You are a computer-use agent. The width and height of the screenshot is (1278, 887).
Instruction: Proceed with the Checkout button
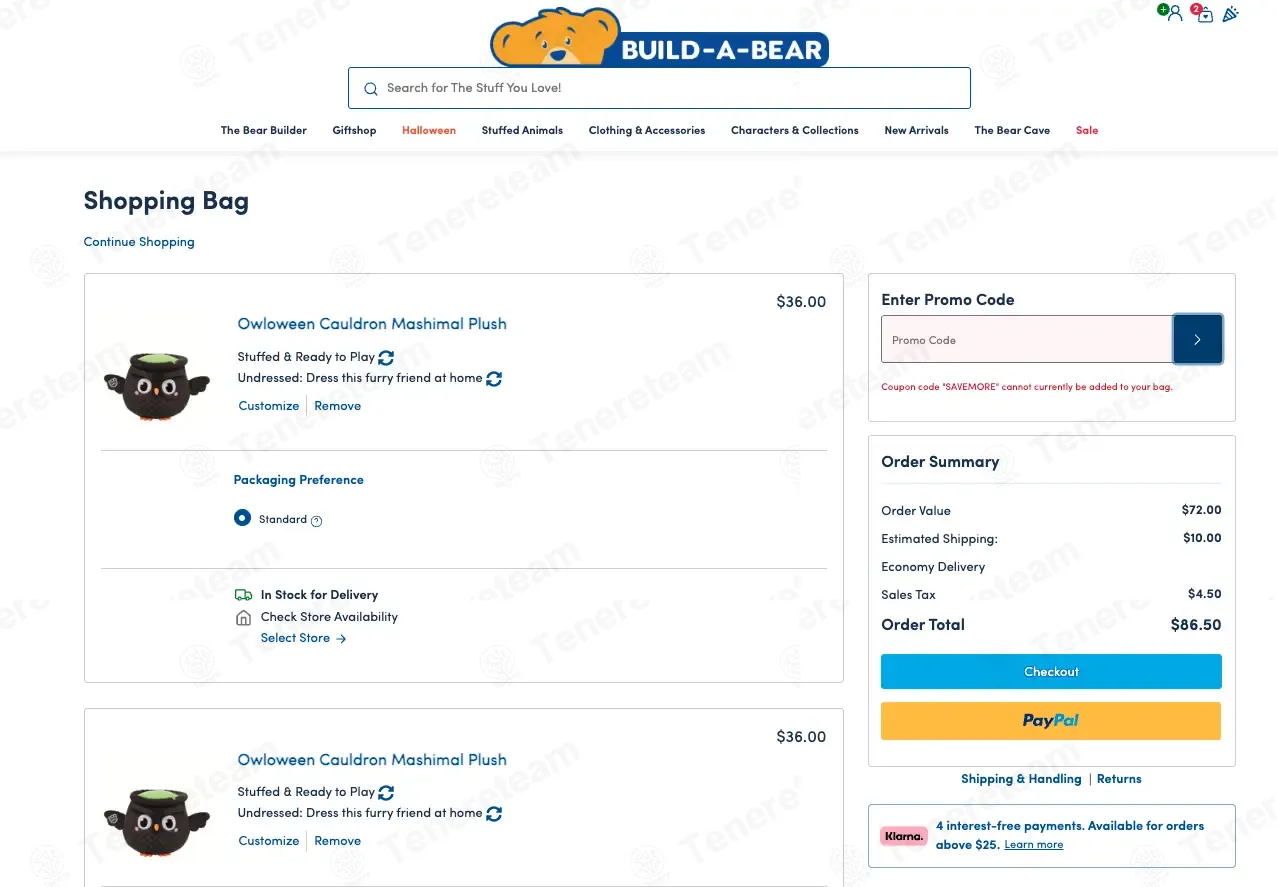coord(1051,672)
